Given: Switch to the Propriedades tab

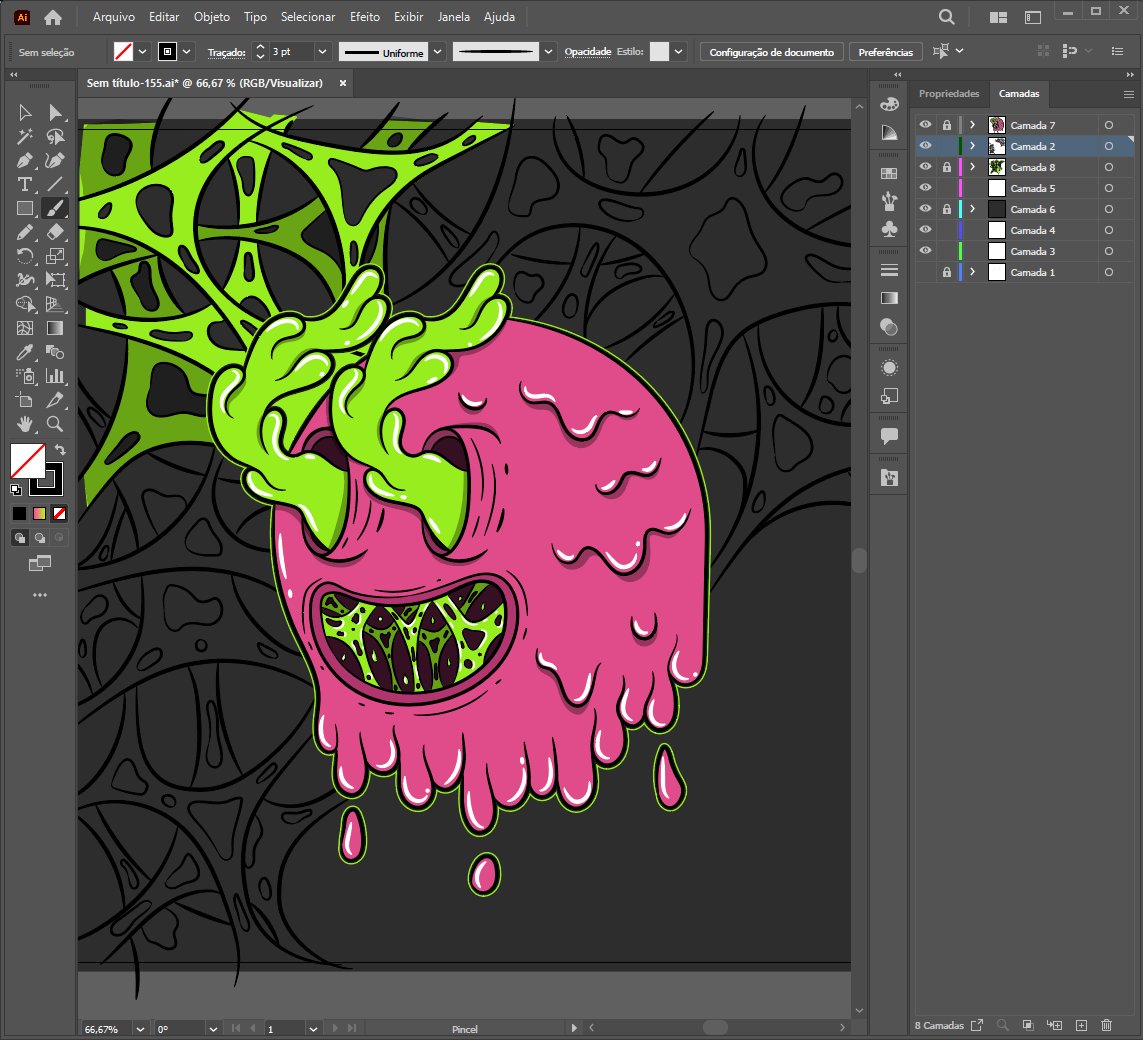Looking at the screenshot, I should tap(948, 93).
